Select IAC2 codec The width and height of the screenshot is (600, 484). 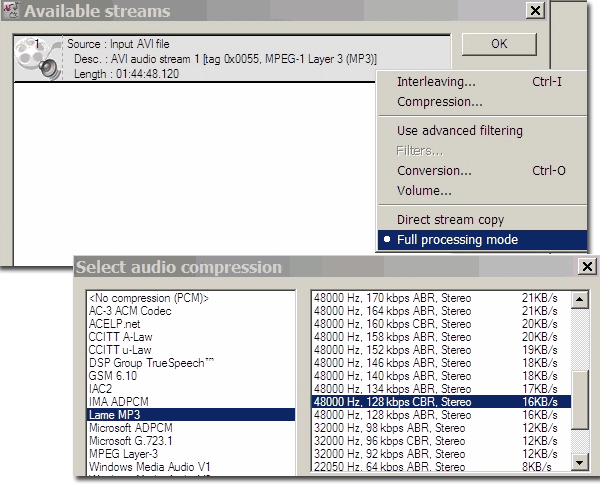(x=191, y=389)
